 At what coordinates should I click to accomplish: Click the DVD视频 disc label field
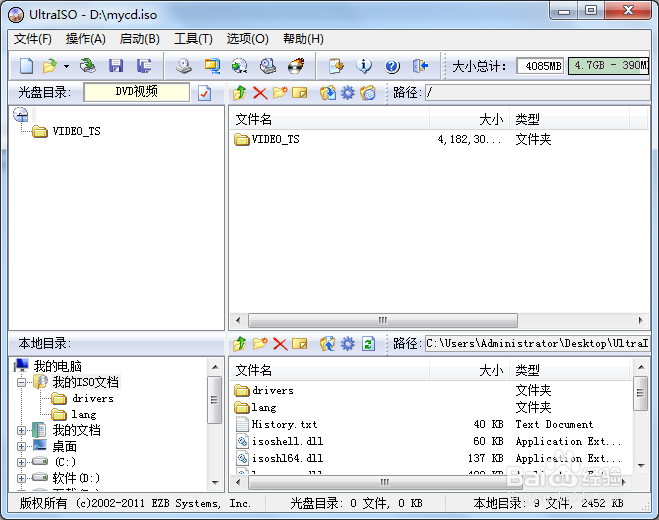click(137, 92)
